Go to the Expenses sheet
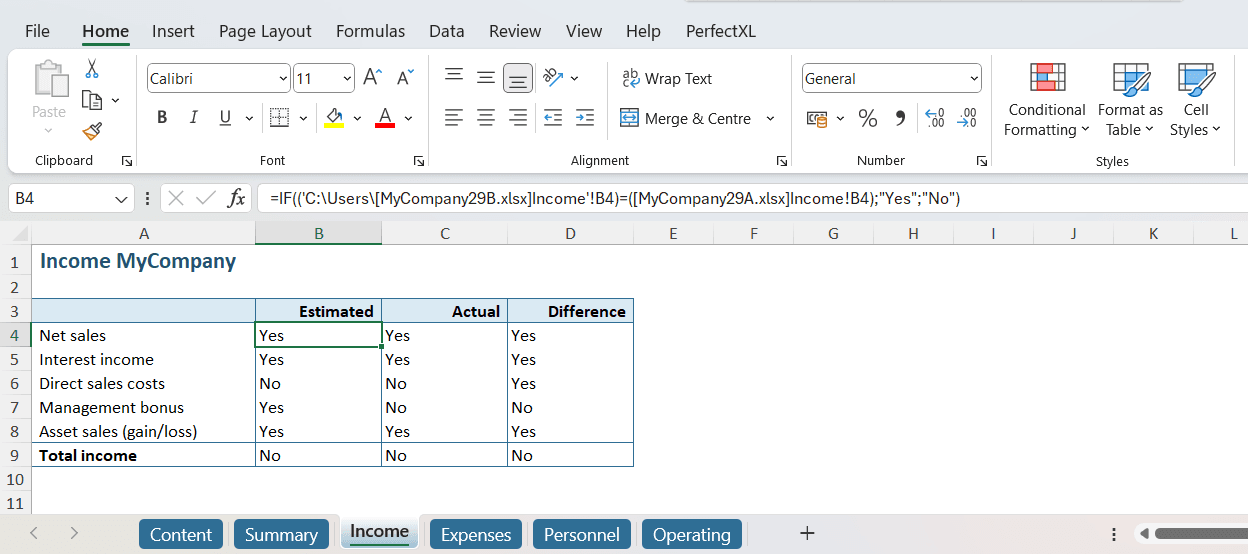Image resolution: width=1248 pixels, height=554 pixels. 476,534
